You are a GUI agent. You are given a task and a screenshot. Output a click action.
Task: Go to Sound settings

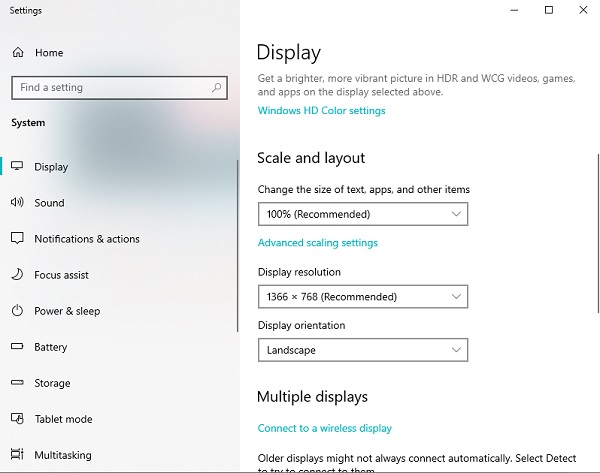[119, 202]
